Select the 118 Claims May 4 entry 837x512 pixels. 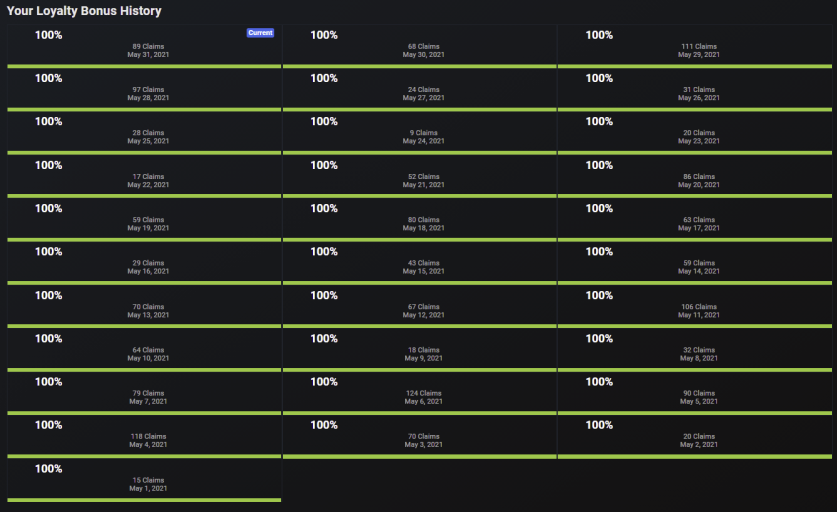[x=144, y=437]
